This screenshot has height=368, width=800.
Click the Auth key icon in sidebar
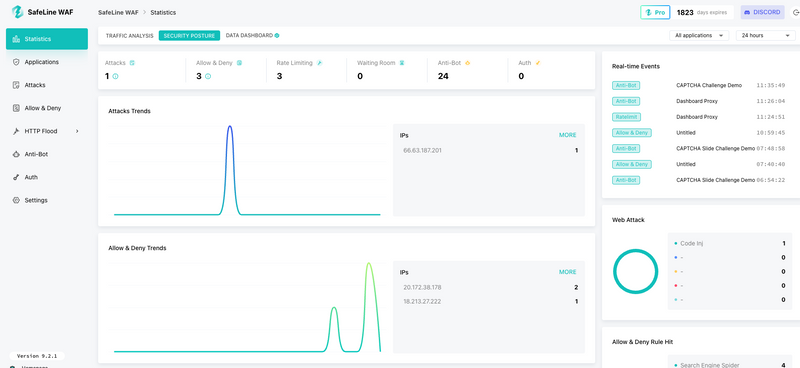point(16,177)
